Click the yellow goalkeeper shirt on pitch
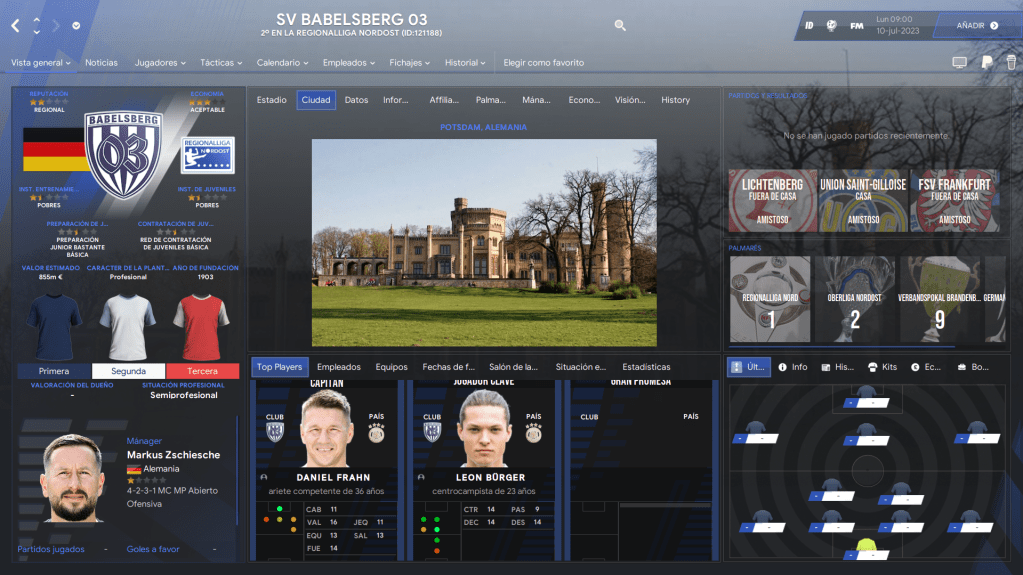The width and height of the screenshot is (1023, 575). tap(866, 547)
